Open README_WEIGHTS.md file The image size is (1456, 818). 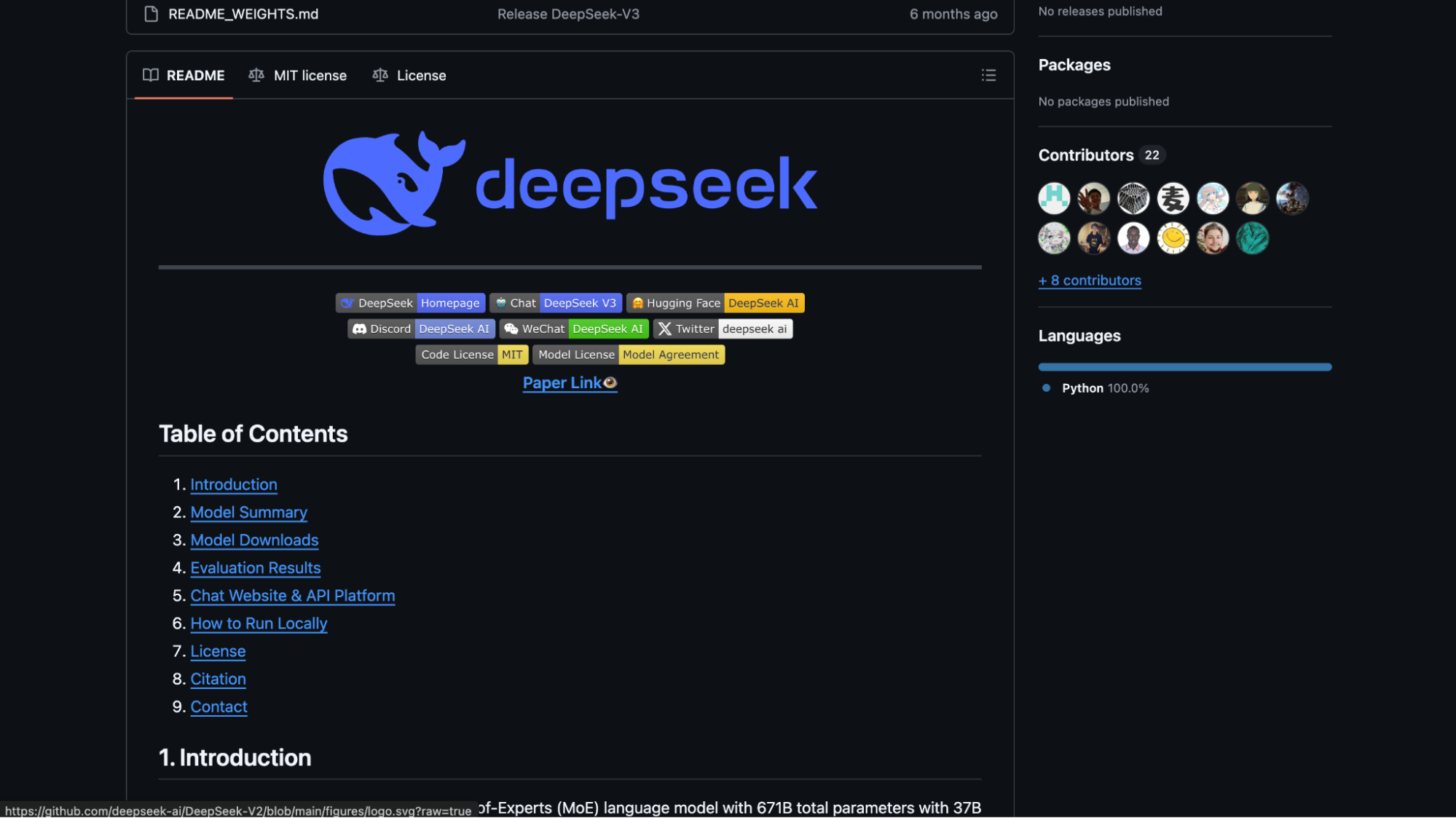click(243, 14)
